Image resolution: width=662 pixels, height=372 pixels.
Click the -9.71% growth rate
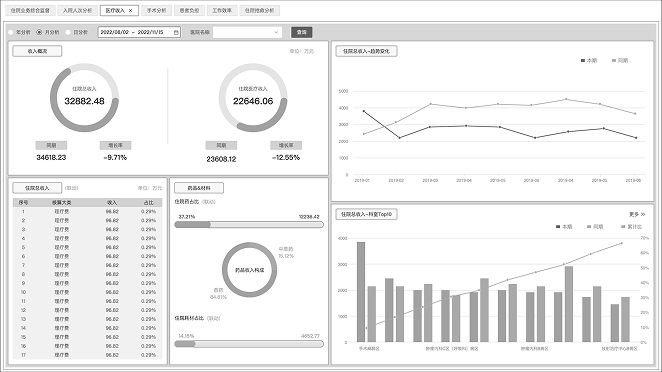pyautogui.click(x=115, y=157)
